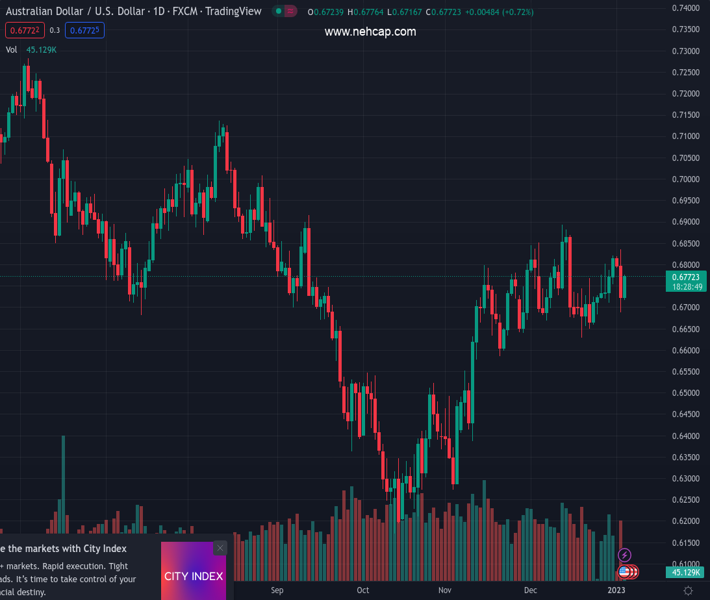The width and height of the screenshot is (710, 600).
Task: Select the Vol indicator legend label
Action: [x=11, y=49]
